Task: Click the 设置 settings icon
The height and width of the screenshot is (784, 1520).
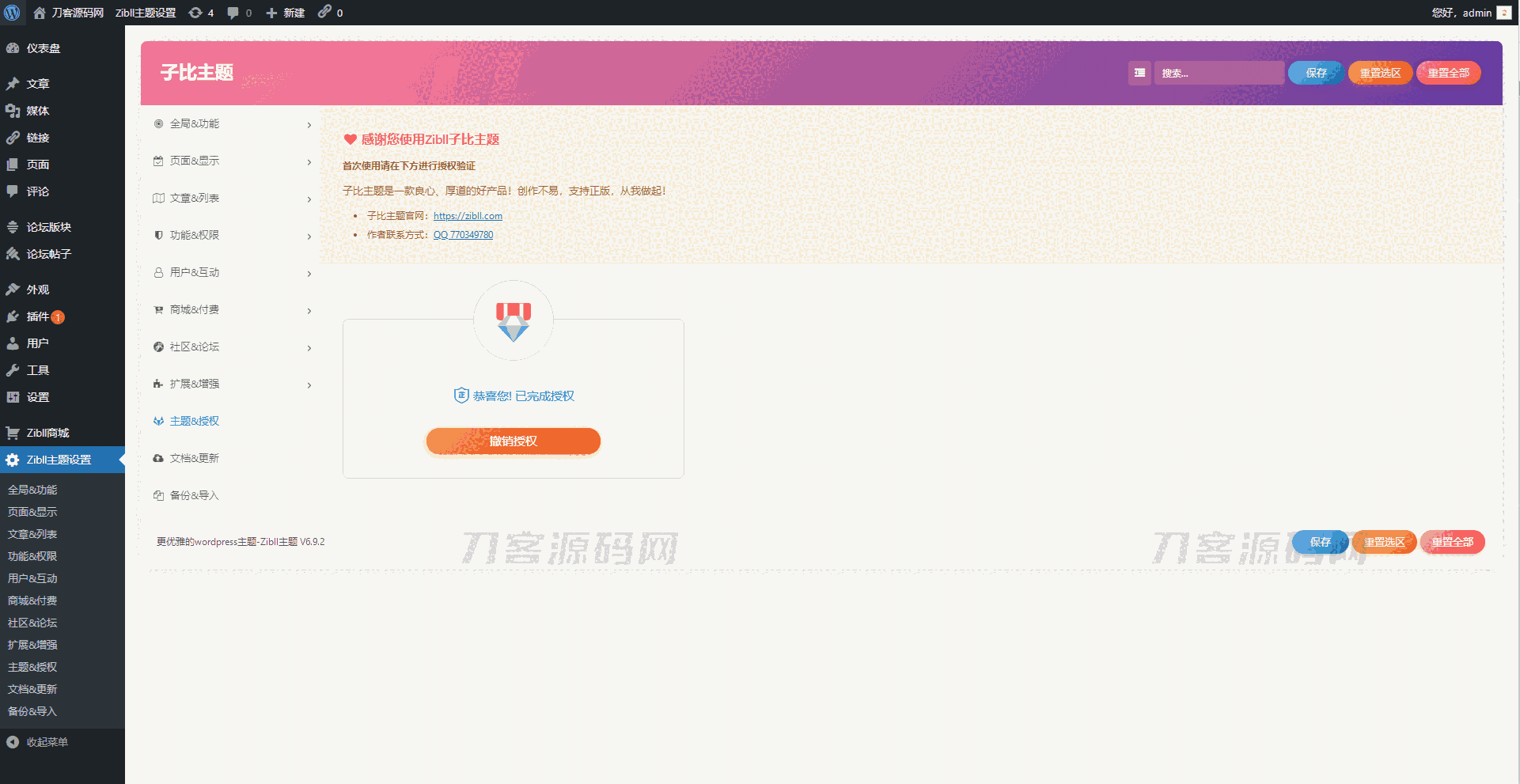Action: coord(13,397)
